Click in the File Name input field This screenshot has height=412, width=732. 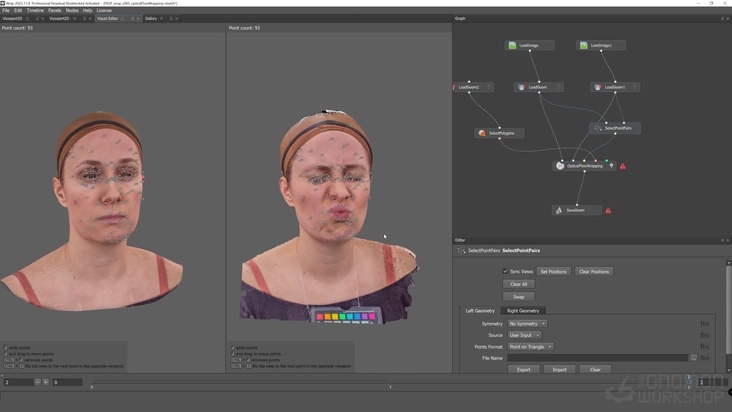(597, 357)
